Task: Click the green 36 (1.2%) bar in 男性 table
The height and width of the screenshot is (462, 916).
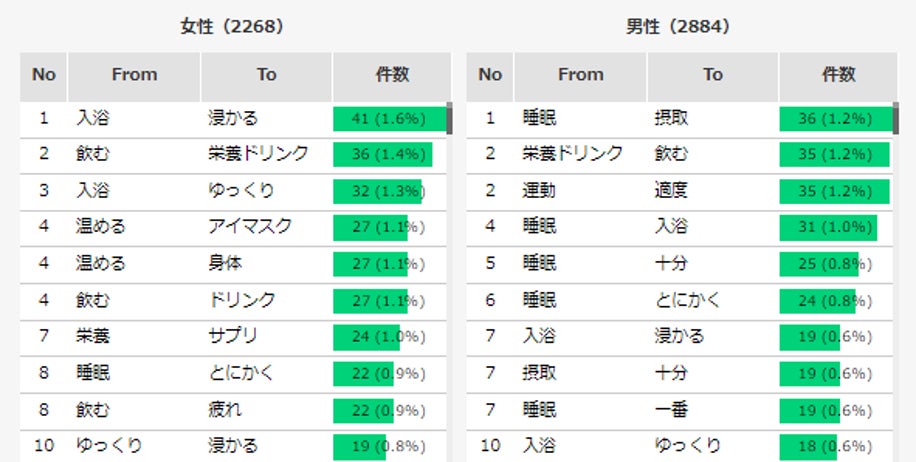Action: coord(835,119)
